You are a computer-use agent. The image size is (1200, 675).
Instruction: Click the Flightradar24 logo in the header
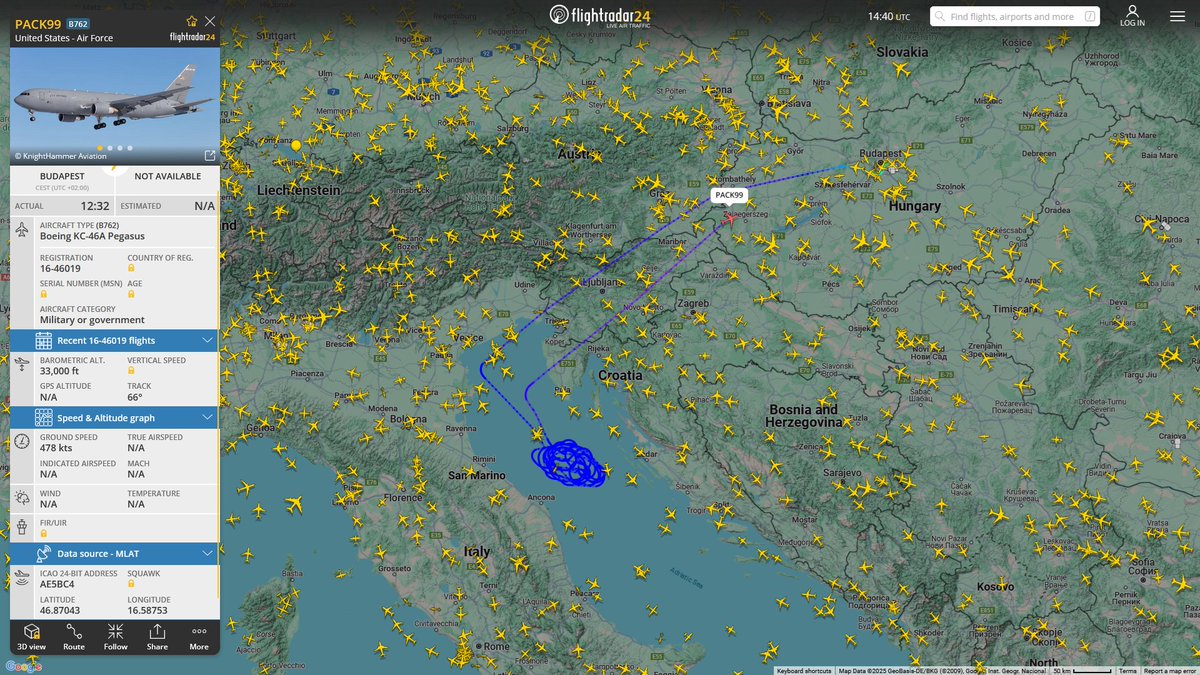(x=600, y=16)
